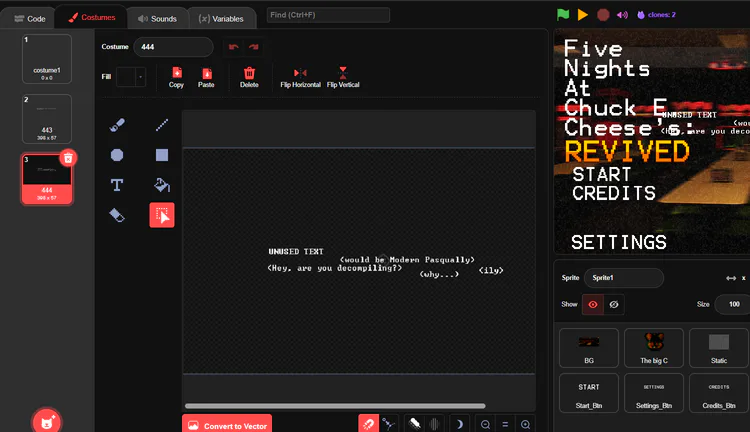Copy the selected costume content
The image size is (750, 432).
176,77
